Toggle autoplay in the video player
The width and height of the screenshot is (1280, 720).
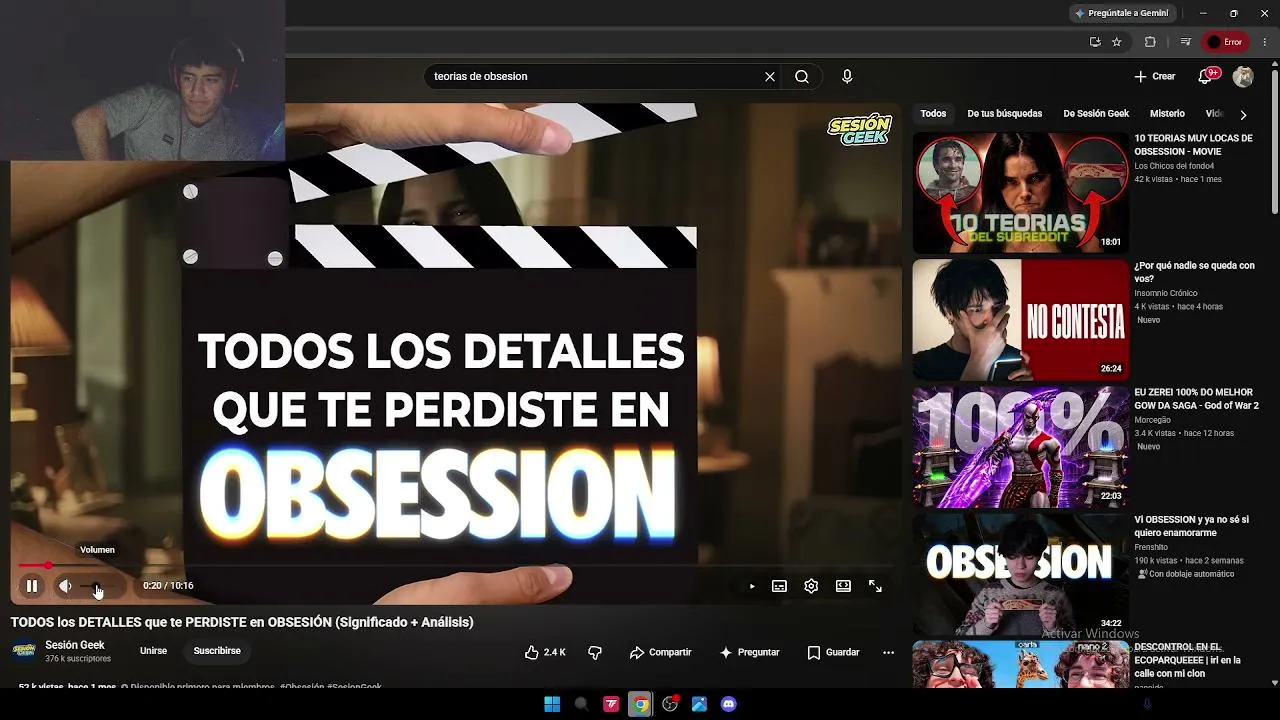(x=752, y=586)
